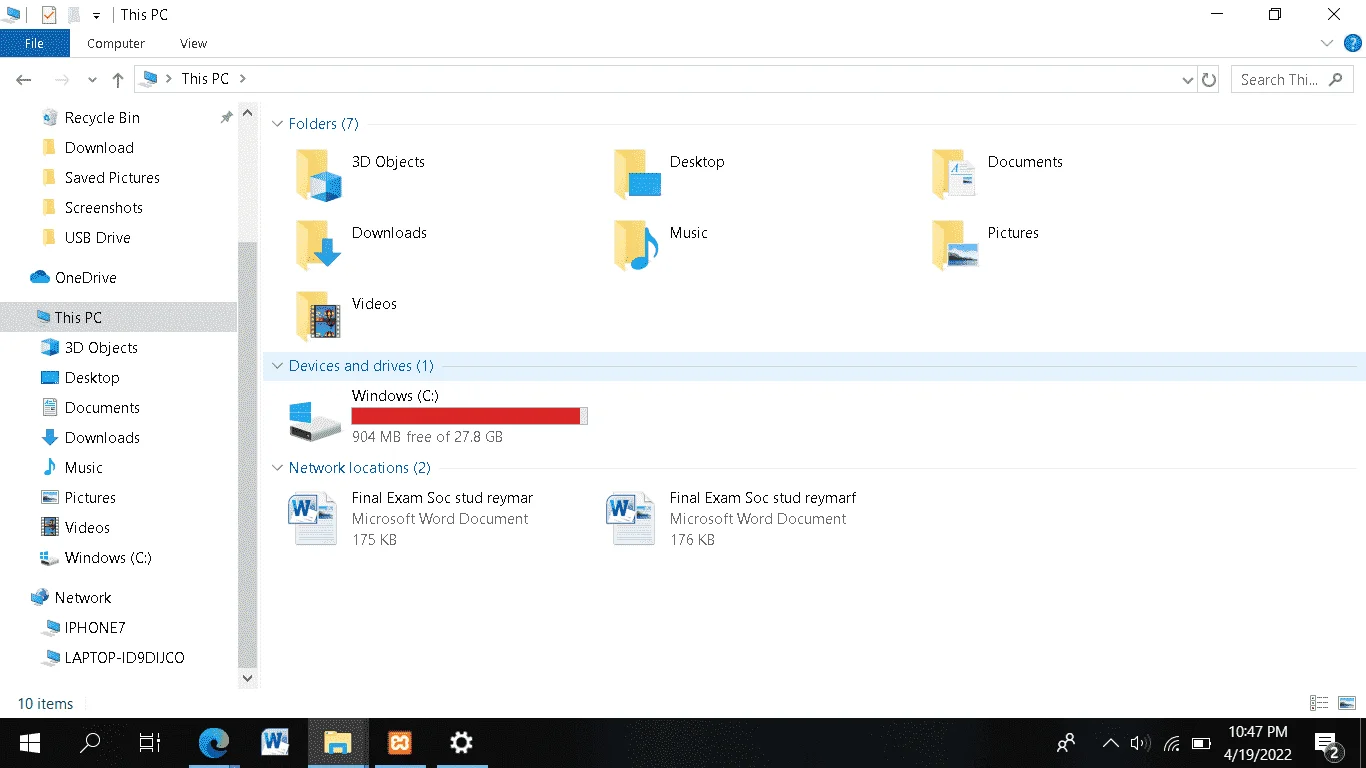Switch to large icons view in the status bar
This screenshot has width=1366, height=768.
click(x=1346, y=704)
